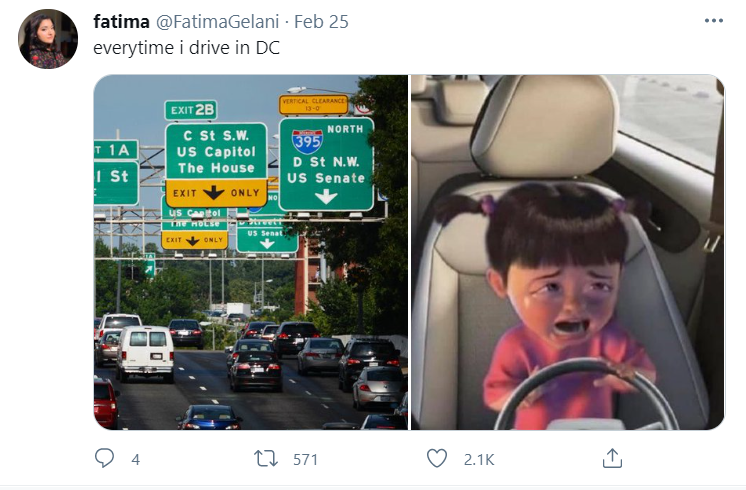Share the tweet using the upload arrow icon

pos(612,458)
